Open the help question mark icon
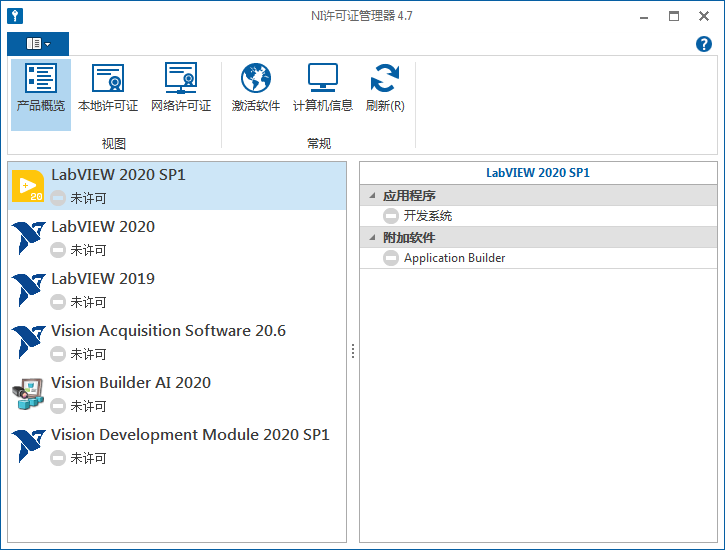 tap(703, 44)
